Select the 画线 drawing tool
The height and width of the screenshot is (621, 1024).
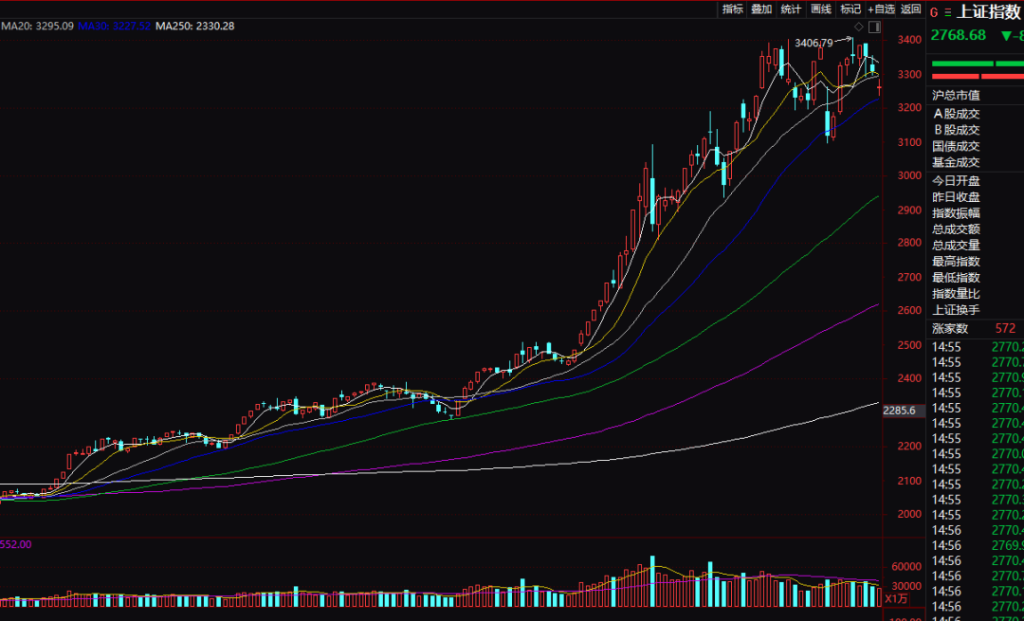click(821, 9)
